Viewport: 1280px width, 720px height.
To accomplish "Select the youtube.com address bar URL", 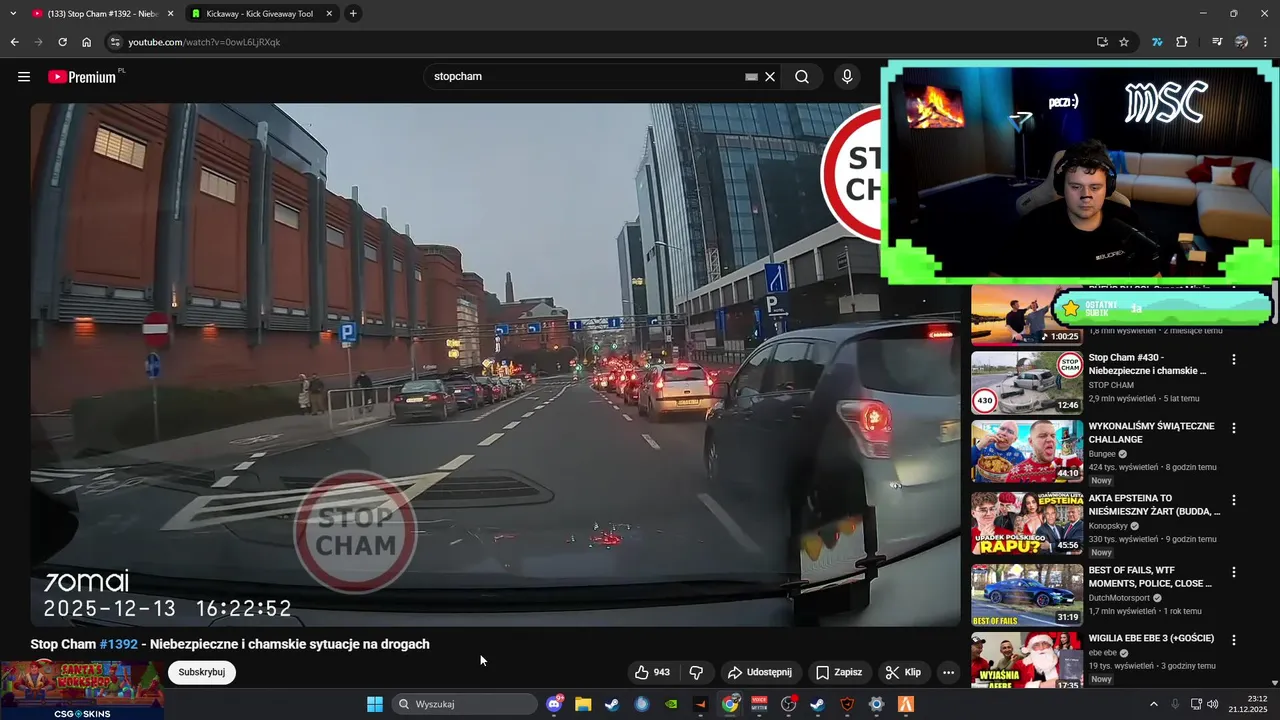I will 204,42.
